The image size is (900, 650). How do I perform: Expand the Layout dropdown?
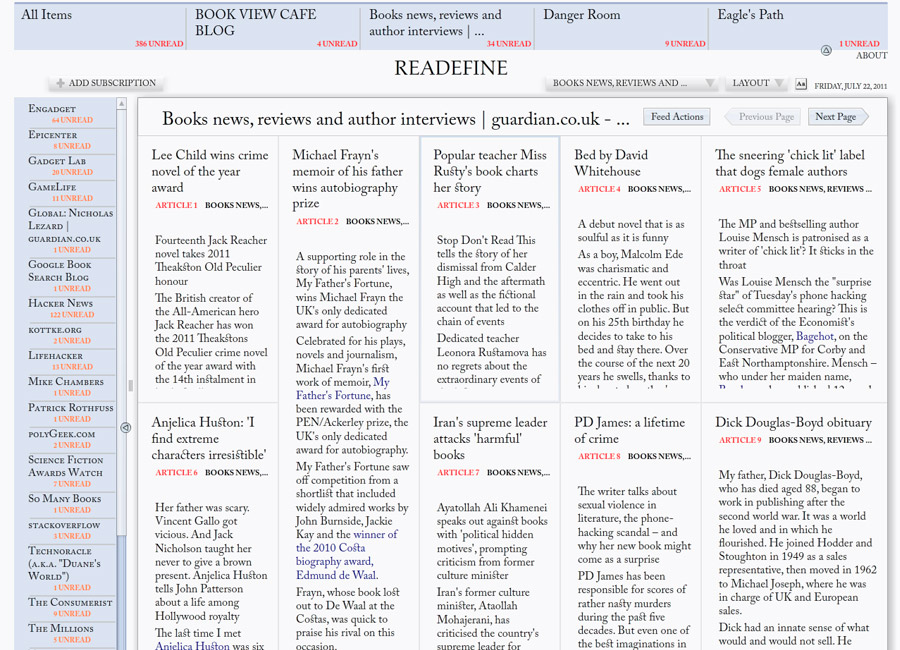(757, 84)
